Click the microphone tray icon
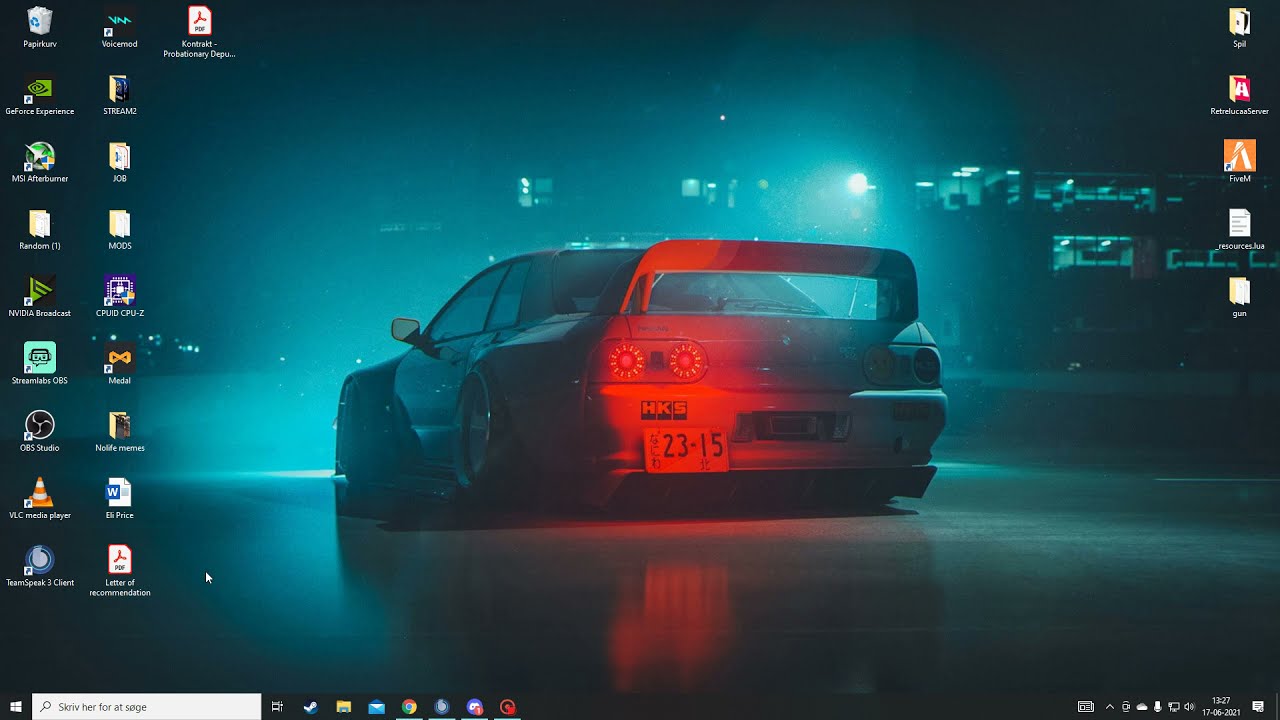The image size is (1280, 720). [x=1157, y=707]
